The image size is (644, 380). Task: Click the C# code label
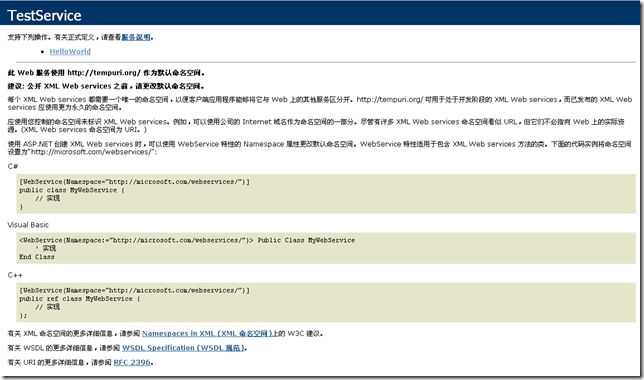(13, 166)
